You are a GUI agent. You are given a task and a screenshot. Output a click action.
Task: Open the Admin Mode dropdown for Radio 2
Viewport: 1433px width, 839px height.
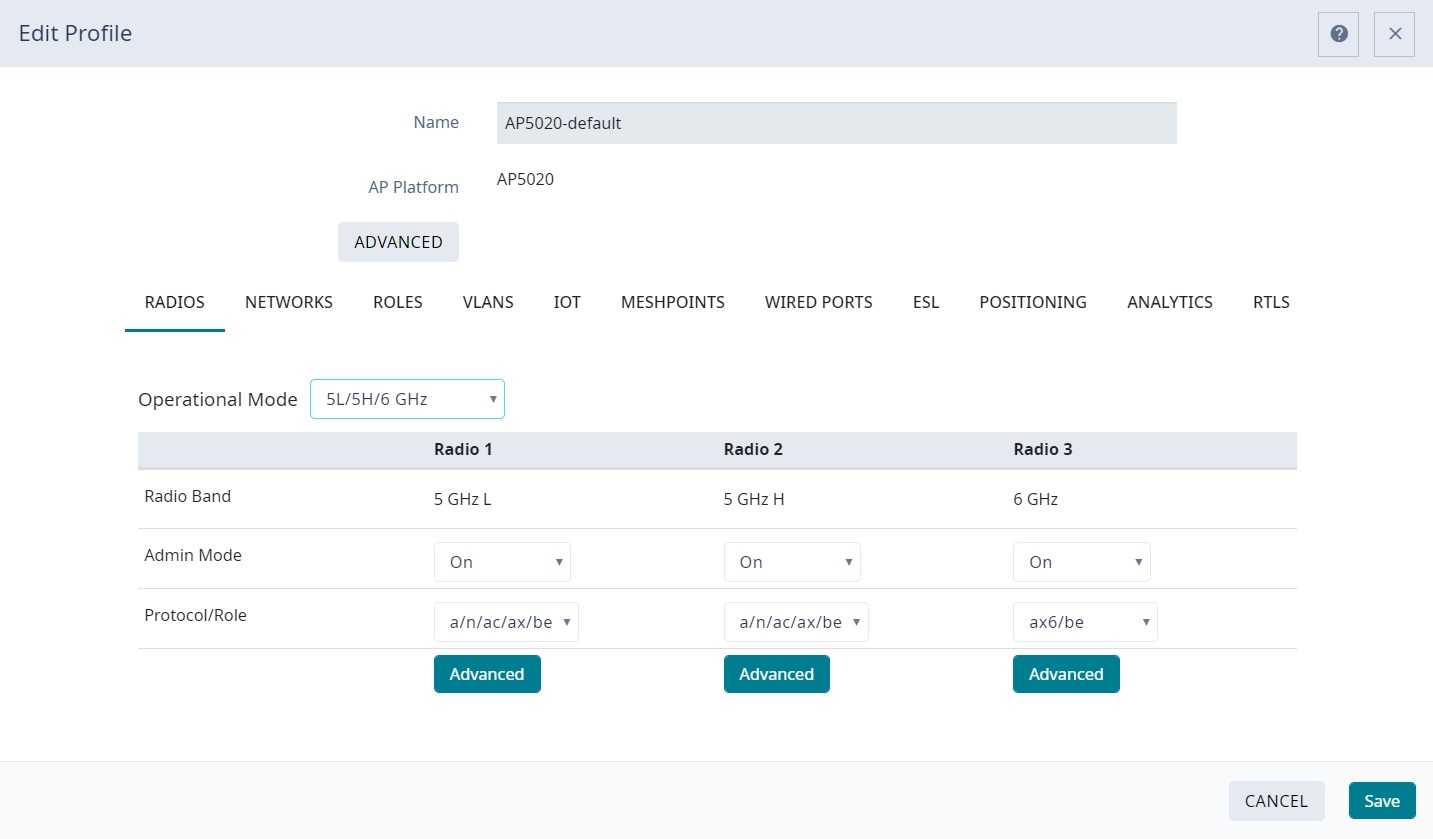click(792, 561)
